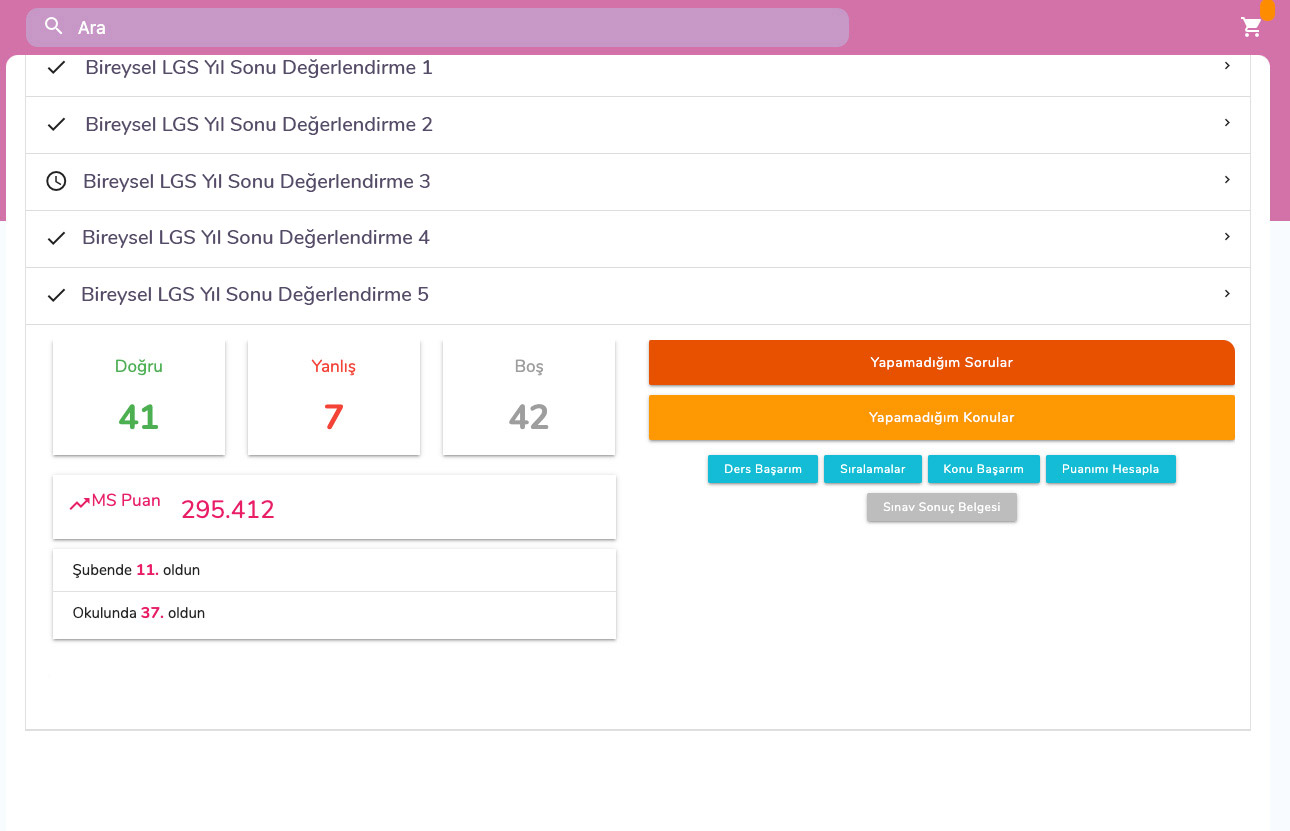Click the clock icon beside Değerlendirme 3
The image size is (1290, 831).
57,181
